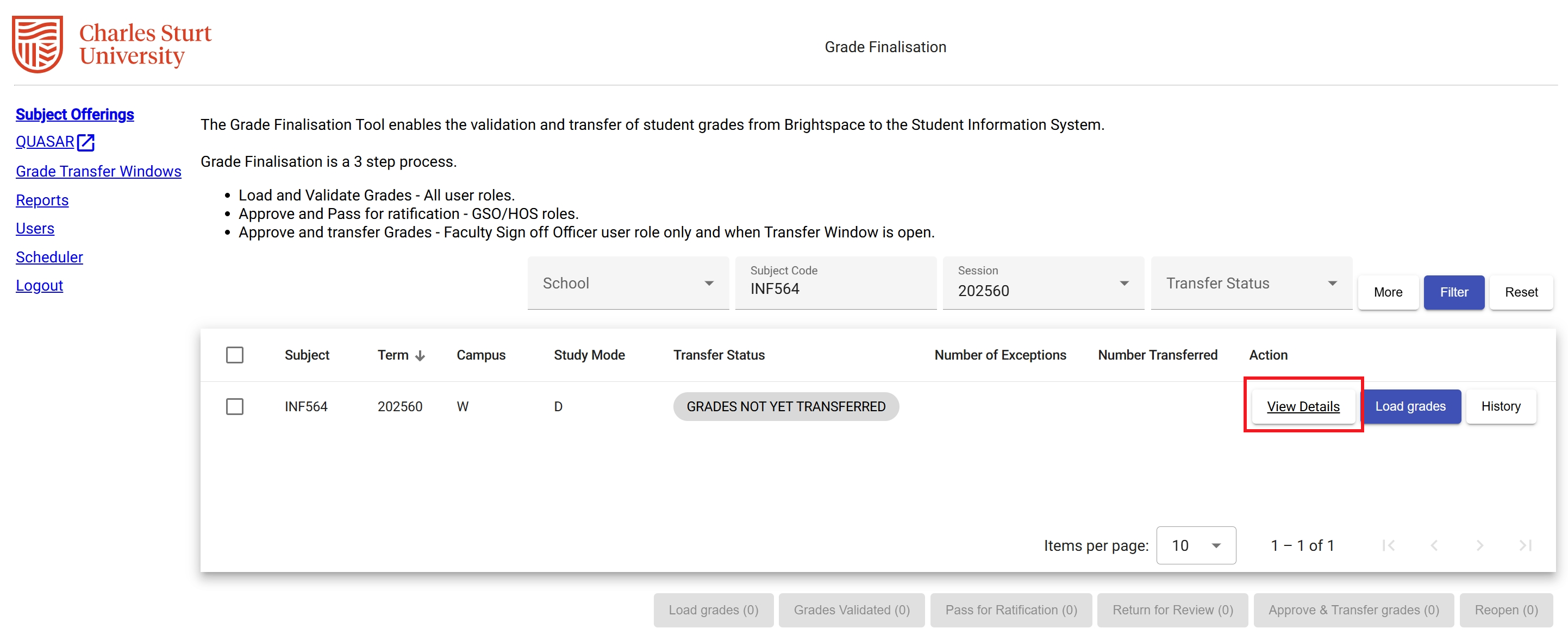1568x641 pixels.
Task: Open Grade Transfer Windows in sidebar
Action: tap(98, 172)
